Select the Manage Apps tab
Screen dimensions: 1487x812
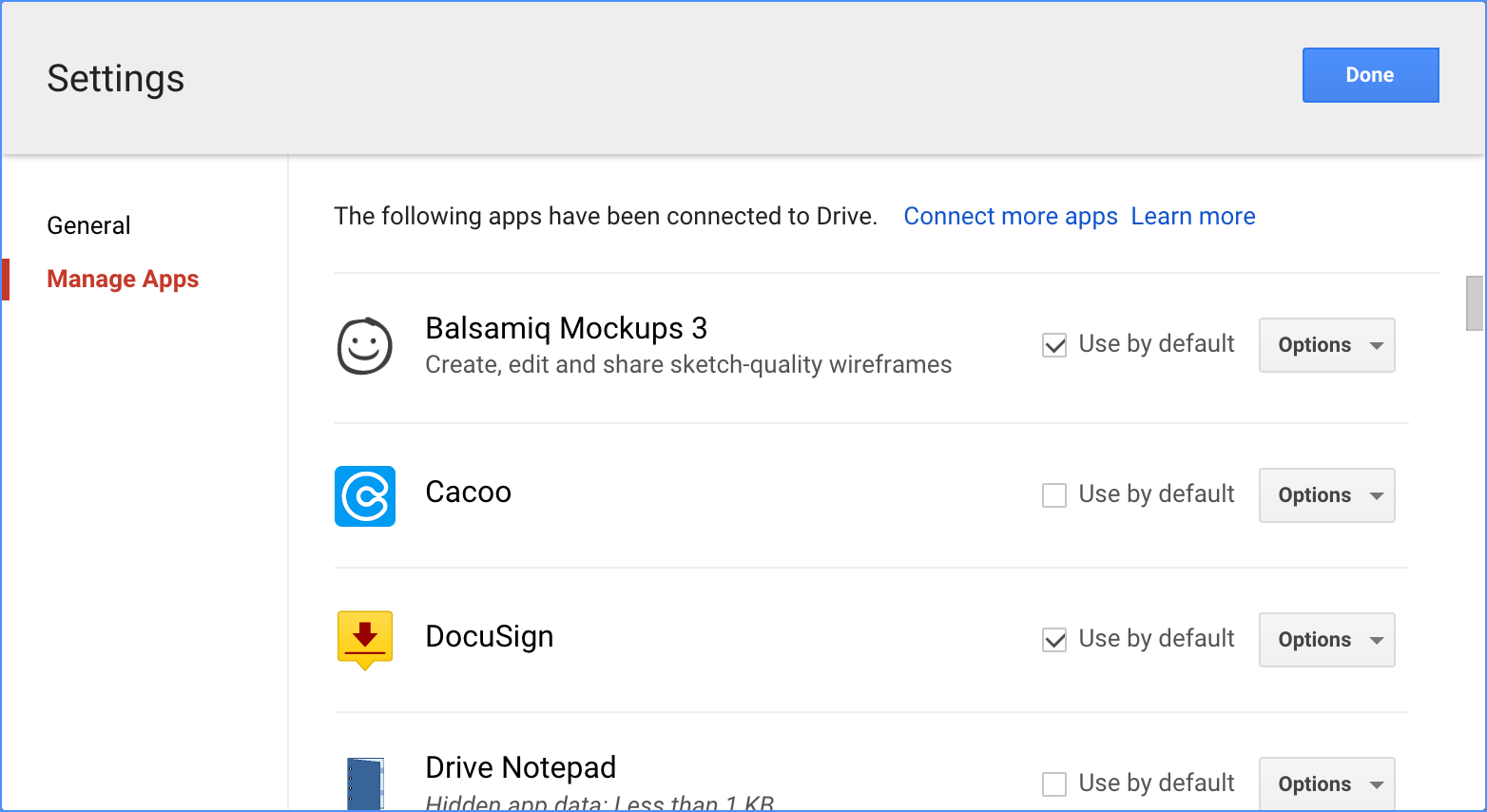[123, 279]
